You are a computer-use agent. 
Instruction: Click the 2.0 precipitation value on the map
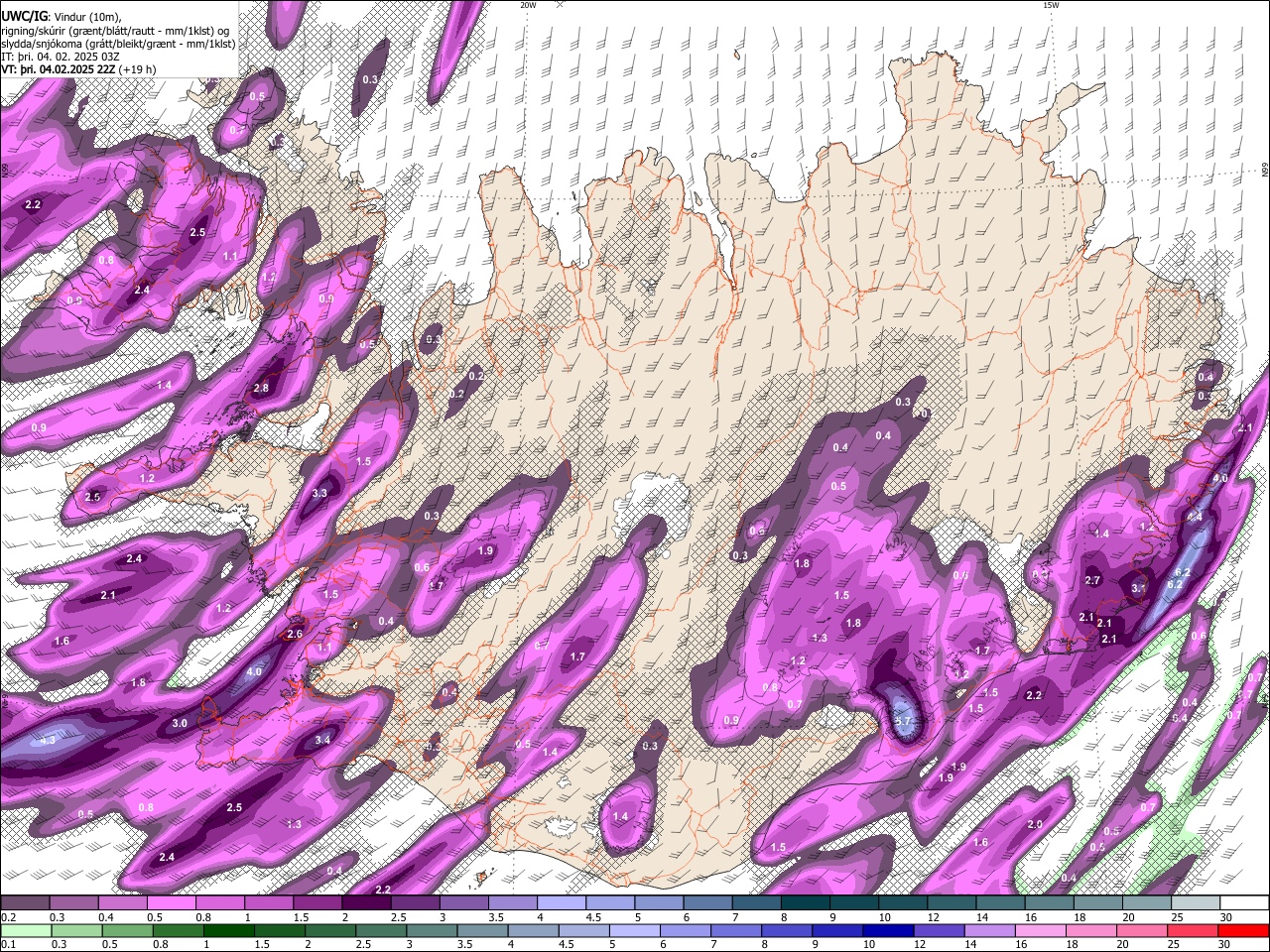click(x=1035, y=825)
